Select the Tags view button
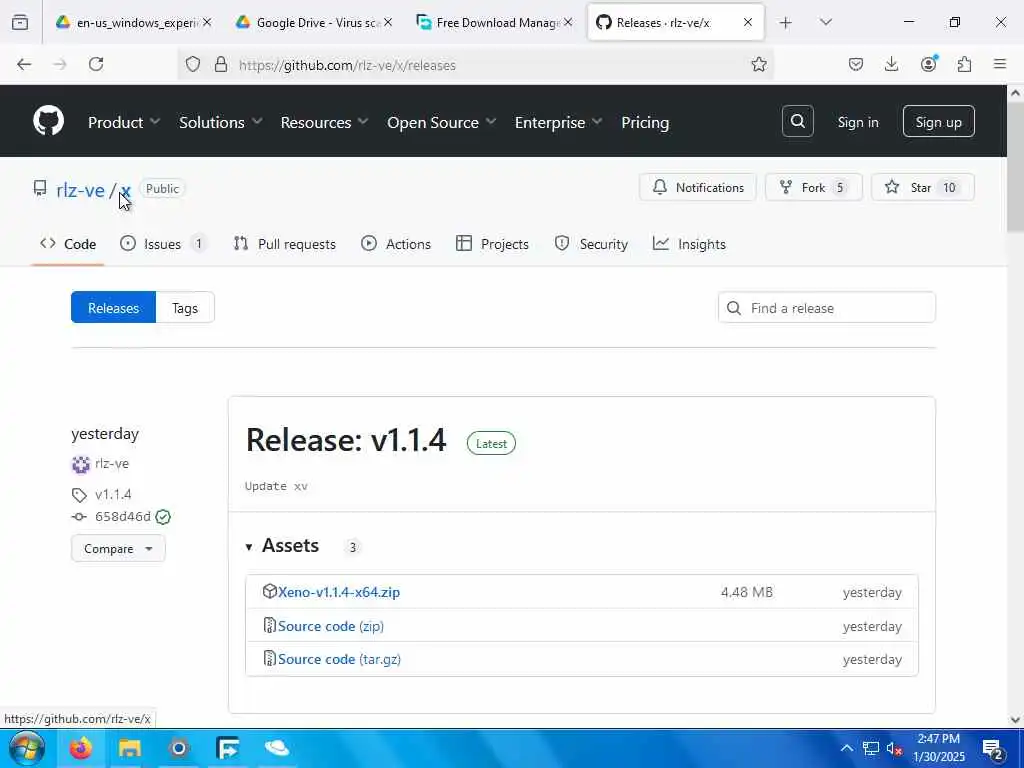 coord(185,308)
